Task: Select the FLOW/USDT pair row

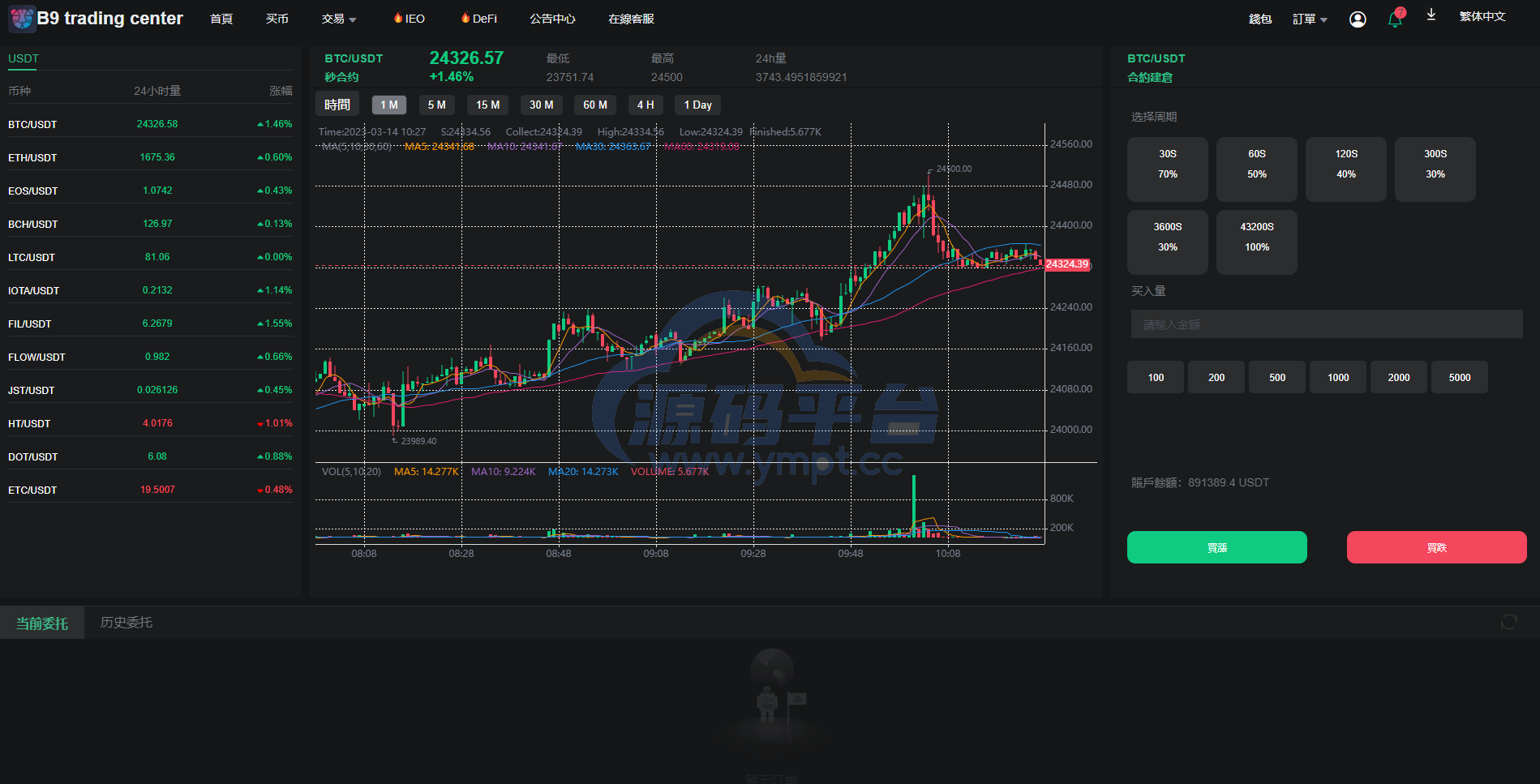Action: point(150,357)
